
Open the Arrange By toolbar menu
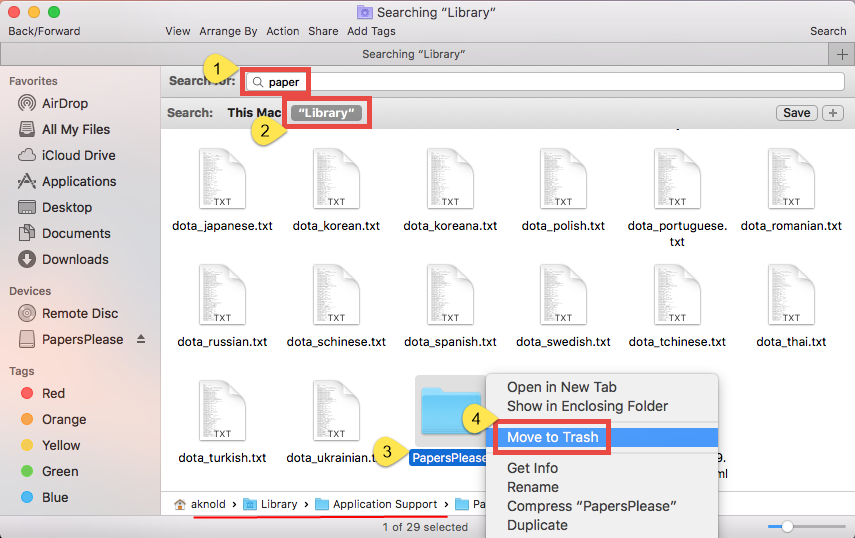tap(228, 31)
